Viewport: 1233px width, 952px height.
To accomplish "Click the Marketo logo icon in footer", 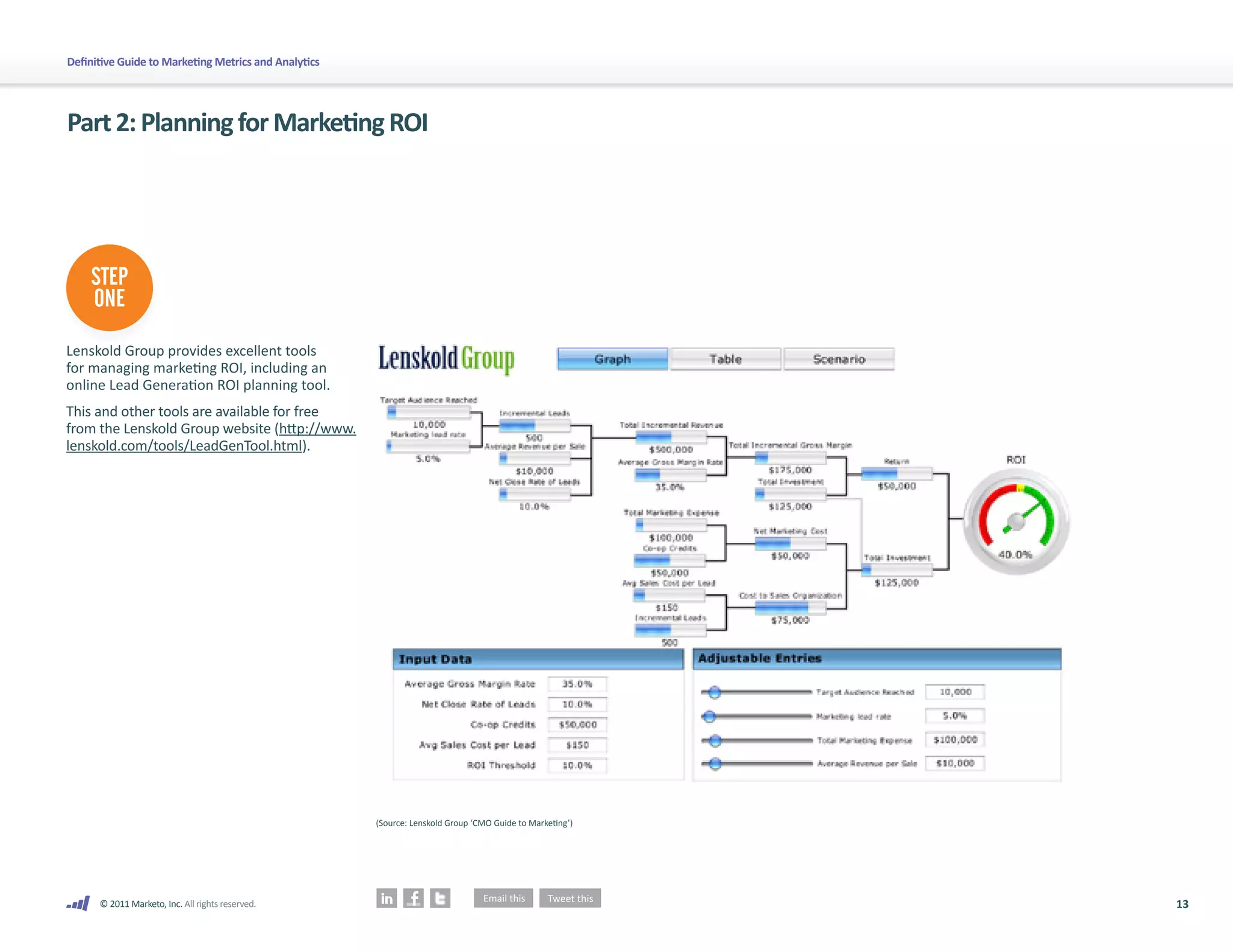I will coord(78,903).
